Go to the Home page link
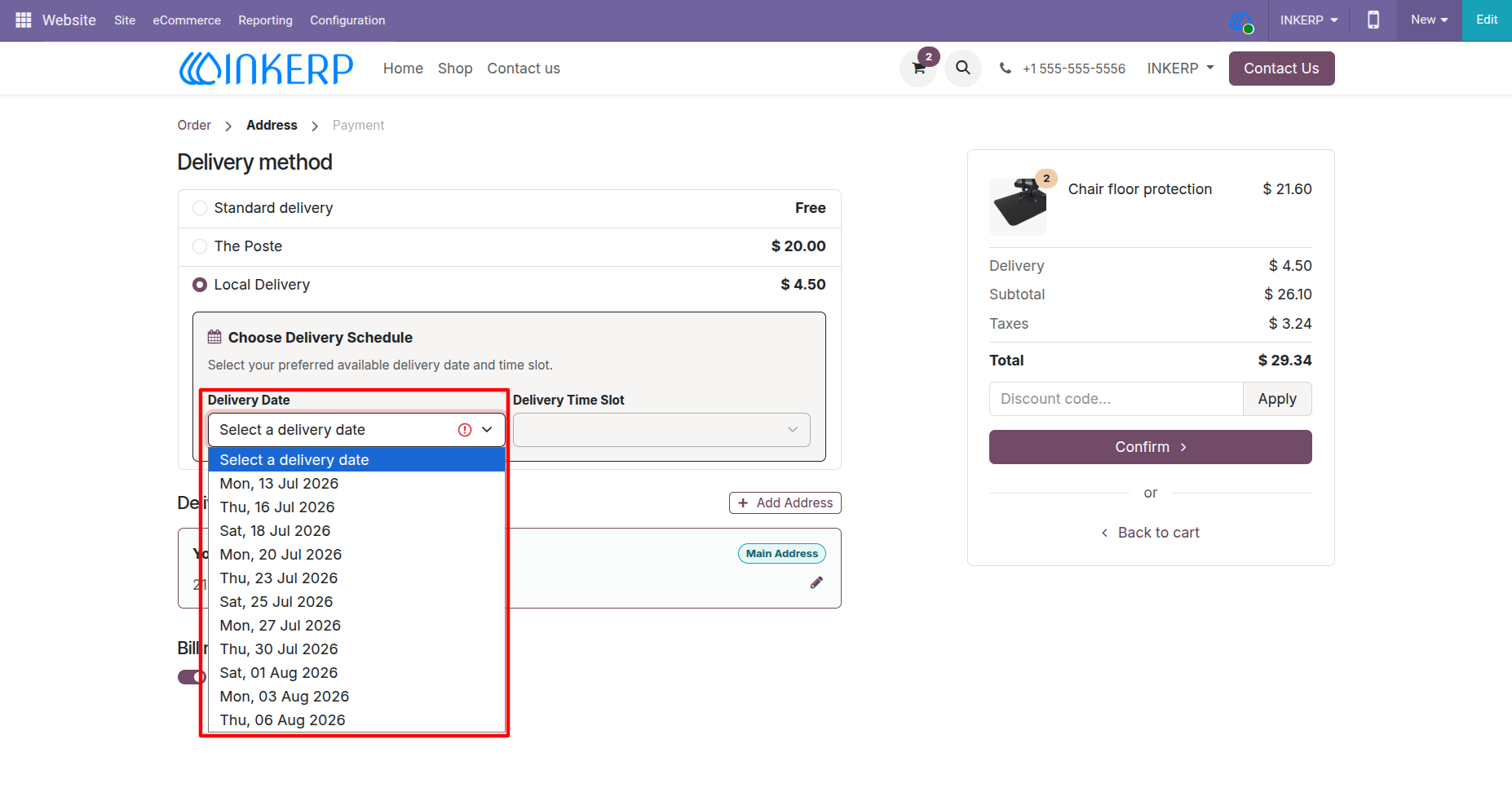1512x788 pixels. 403,69
